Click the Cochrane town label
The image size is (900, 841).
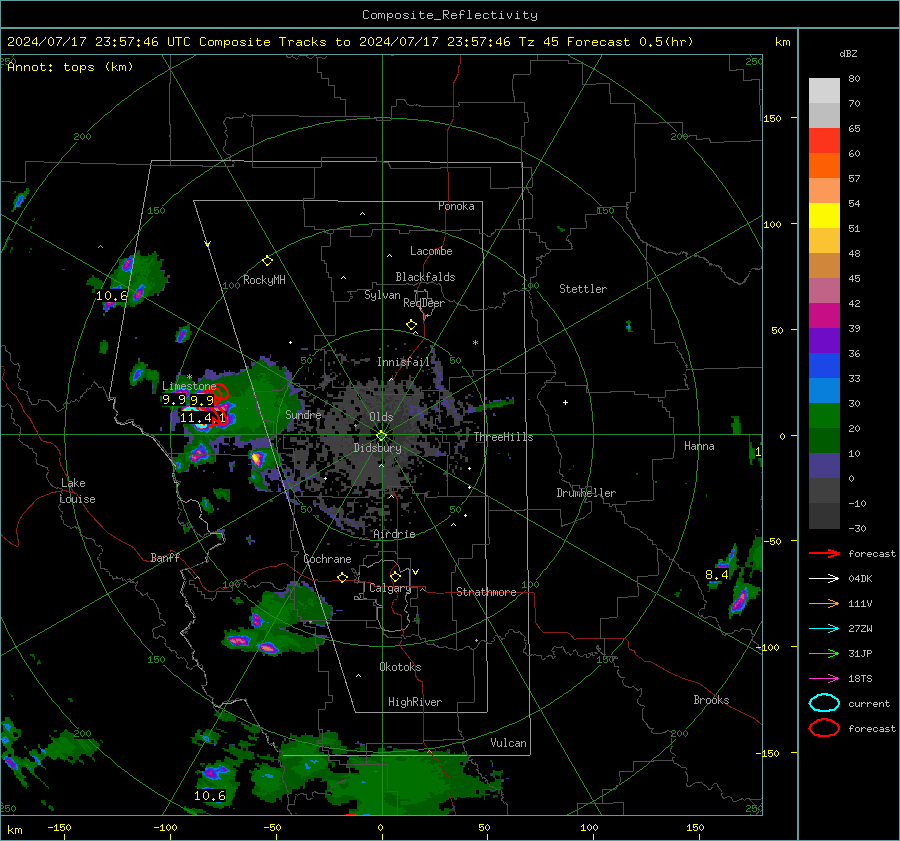click(327, 559)
